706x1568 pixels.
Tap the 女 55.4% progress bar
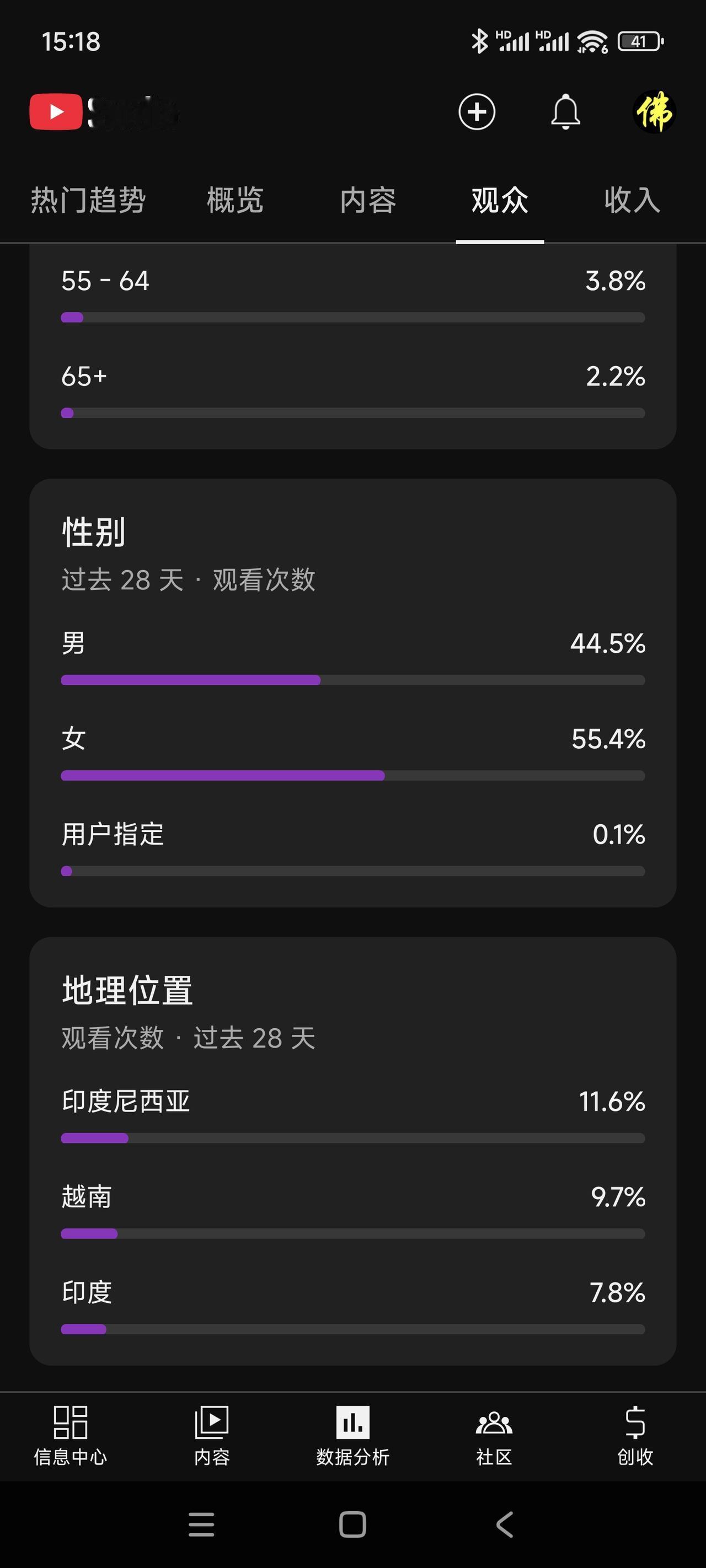click(352, 776)
